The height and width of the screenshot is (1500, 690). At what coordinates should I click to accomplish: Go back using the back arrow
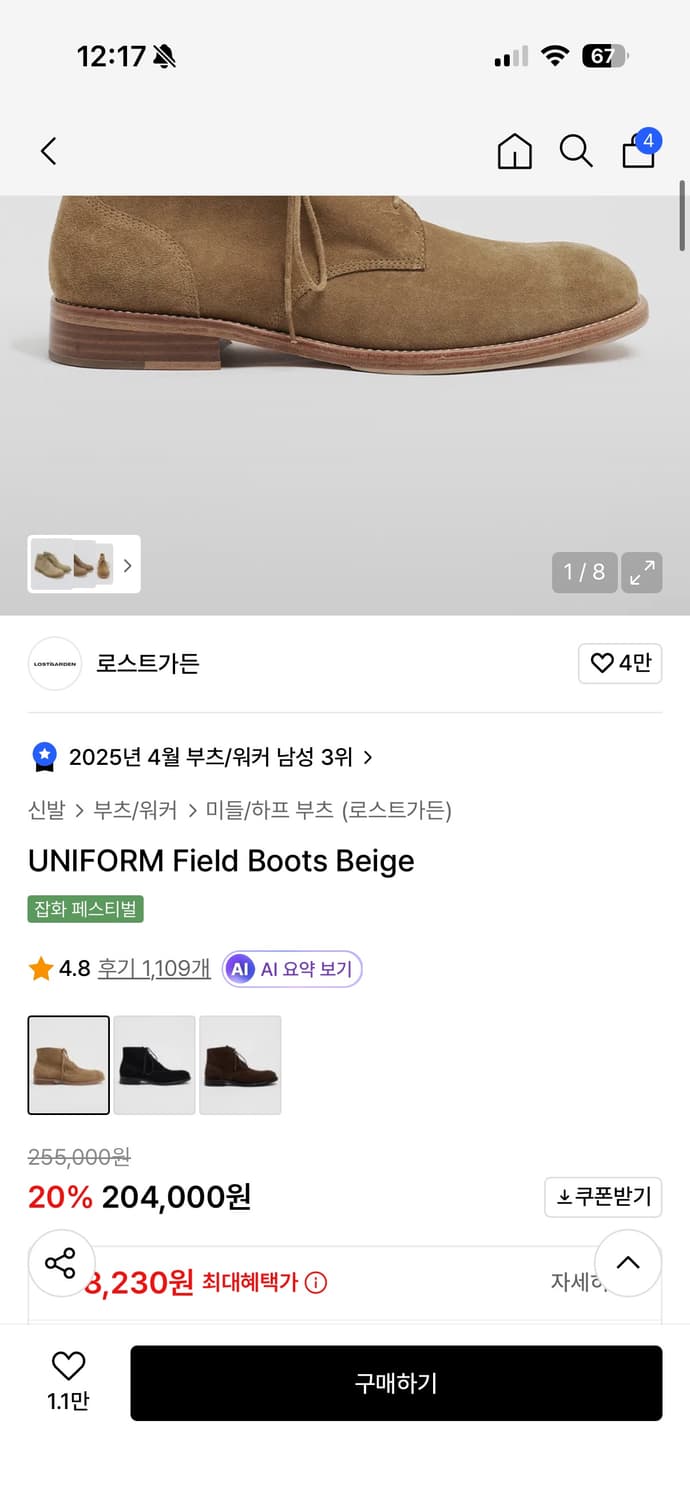click(48, 150)
